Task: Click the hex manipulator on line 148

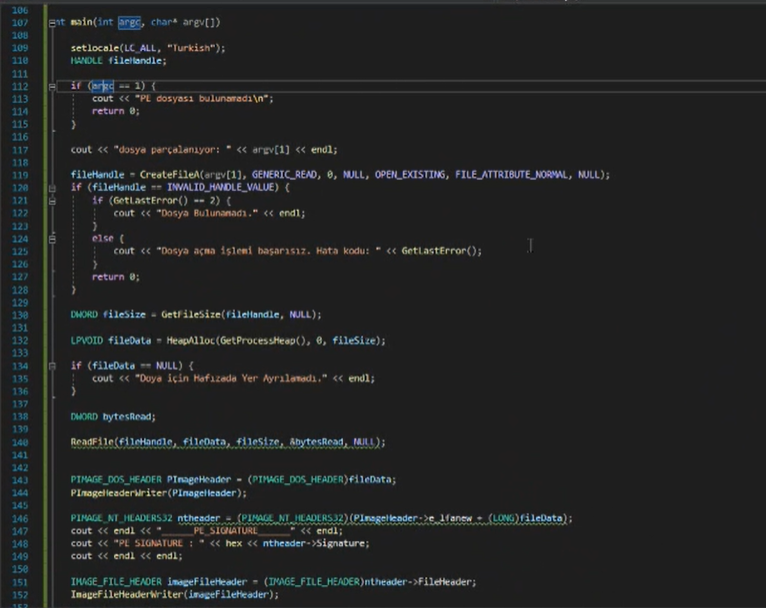Action: coord(234,544)
